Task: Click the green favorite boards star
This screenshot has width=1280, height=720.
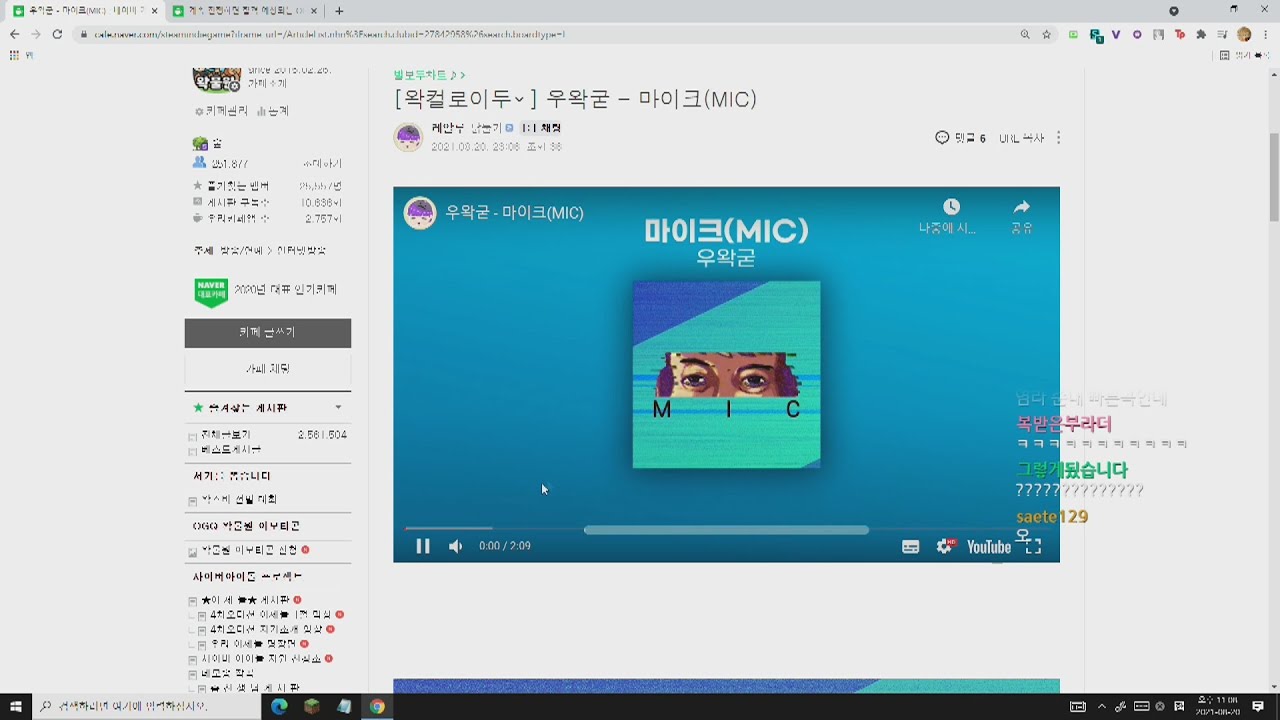Action: (x=198, y=408)
